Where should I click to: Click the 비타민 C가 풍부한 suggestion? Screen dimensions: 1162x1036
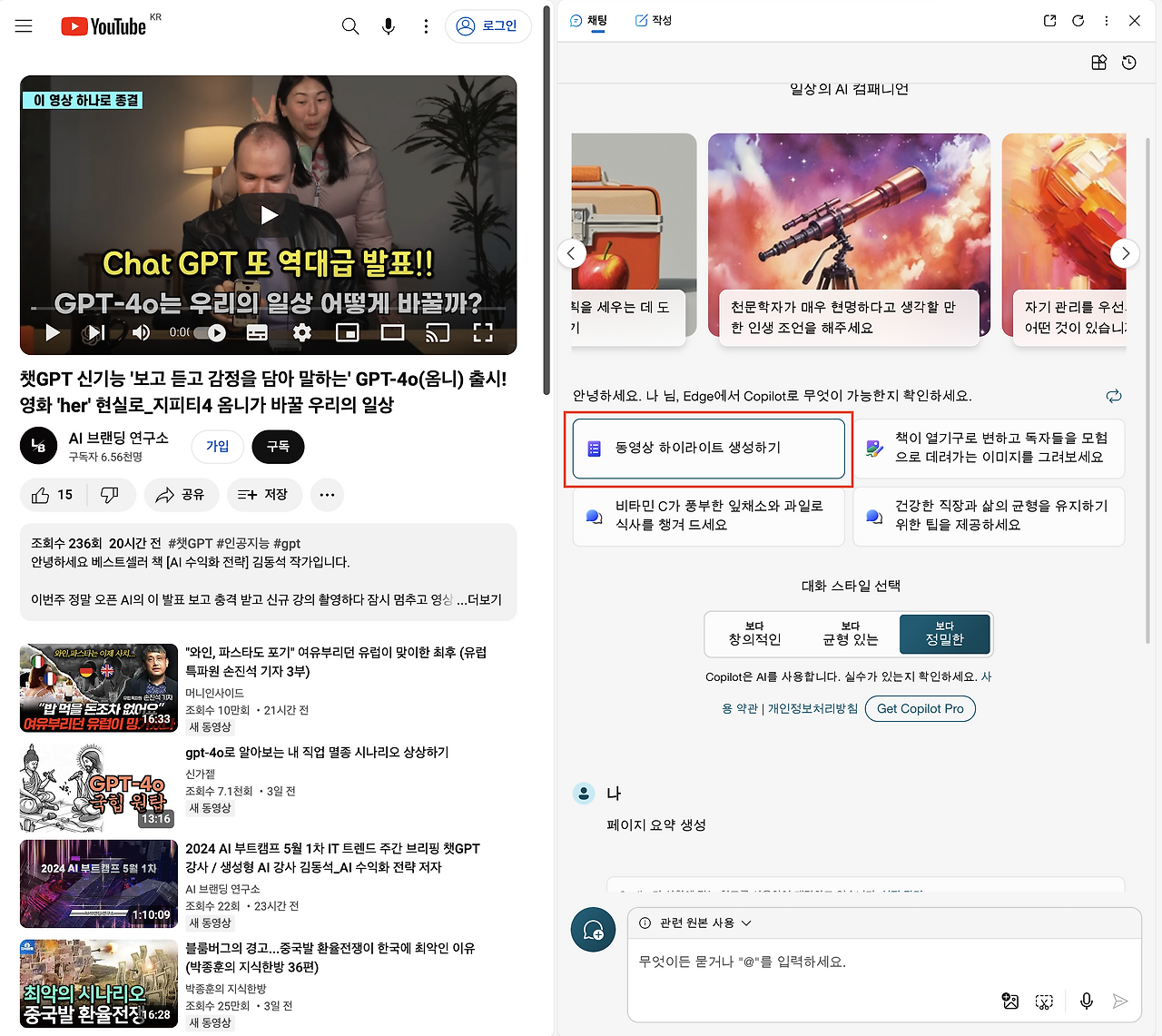point(709,517)
